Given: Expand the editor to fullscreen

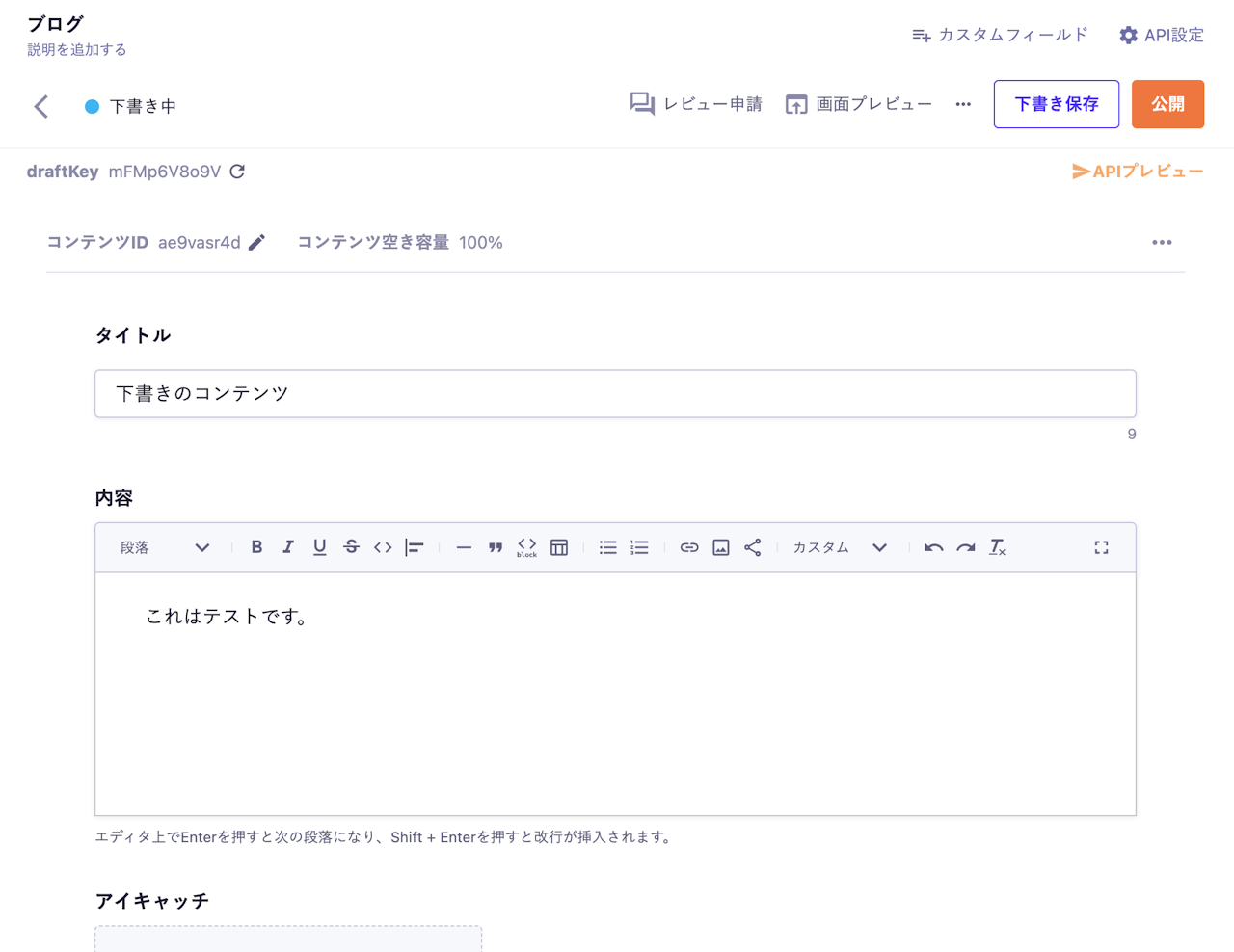Looking at the screenshot, I should point(1101,546).
